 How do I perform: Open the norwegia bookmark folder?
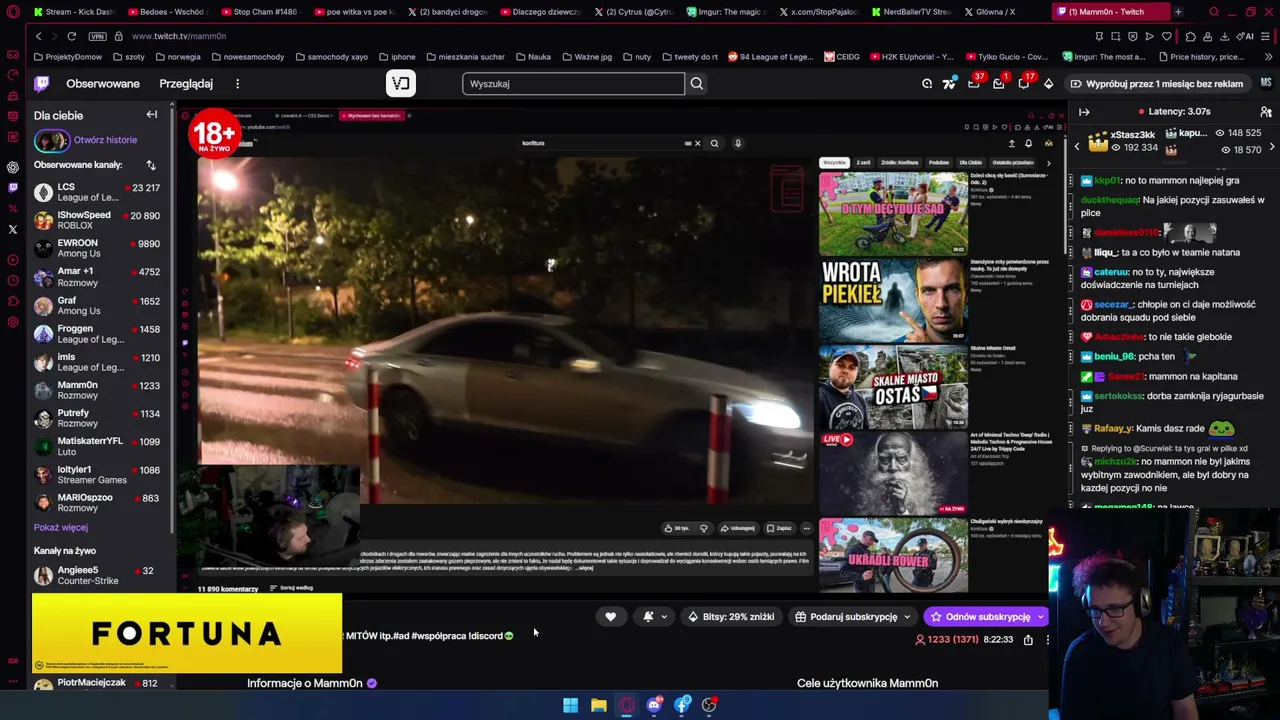(x=177, y=57)
